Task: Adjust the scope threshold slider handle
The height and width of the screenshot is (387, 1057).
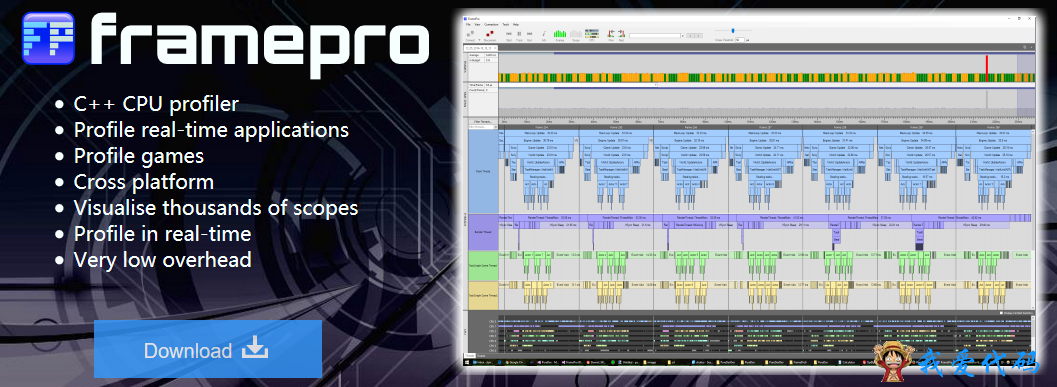Action: [733, 31]
